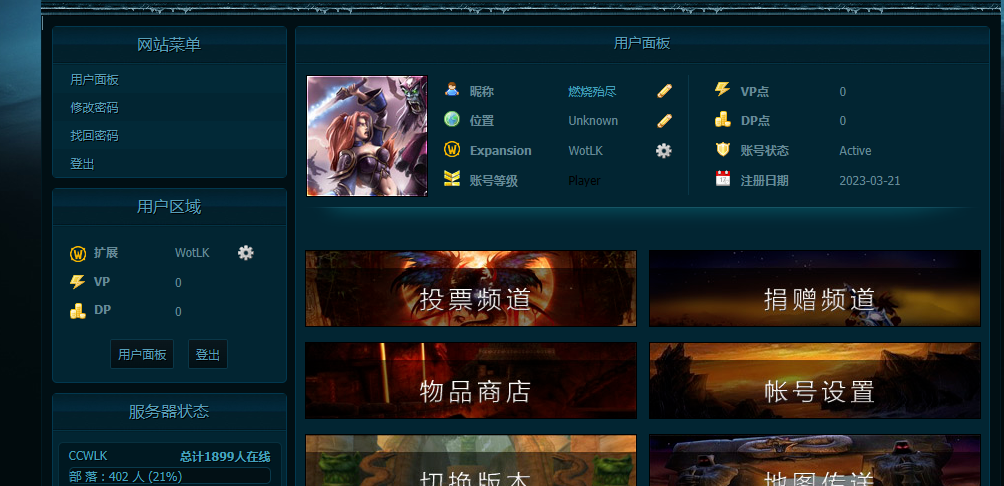Click the user avatar image
1004x486 pixels.
[x=367, y=136]
